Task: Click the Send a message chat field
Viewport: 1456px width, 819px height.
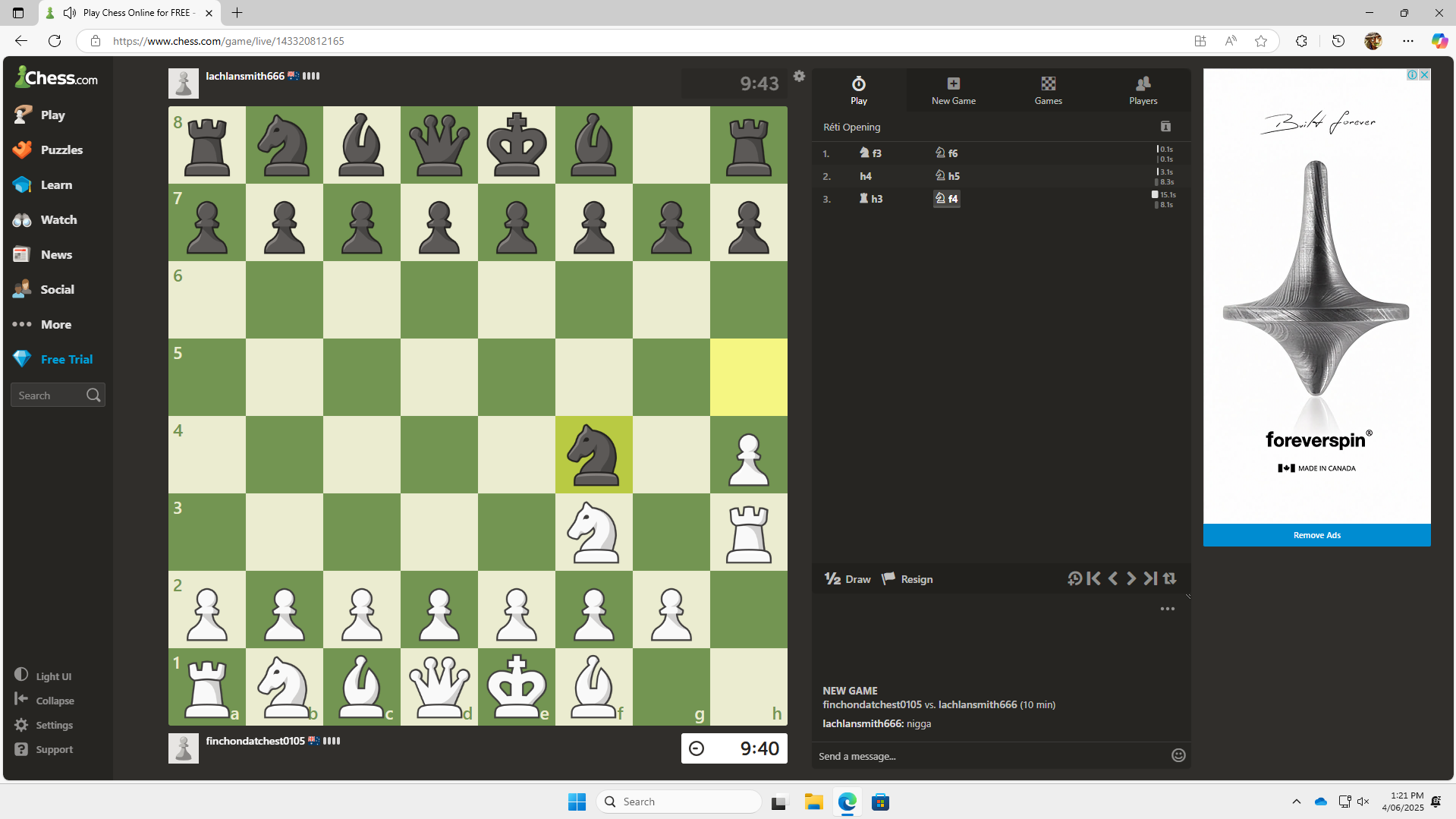Action: pyautogui.click(x=986, y=756)
